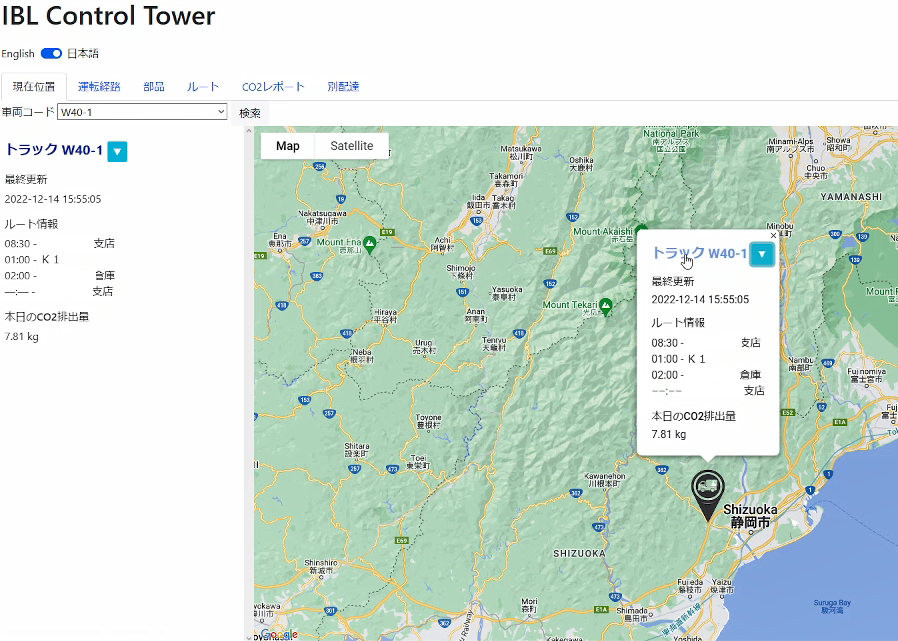This screenshot has width=898, height=641.
Task: Select the 現在位置 tab
Action: (34, 87)
